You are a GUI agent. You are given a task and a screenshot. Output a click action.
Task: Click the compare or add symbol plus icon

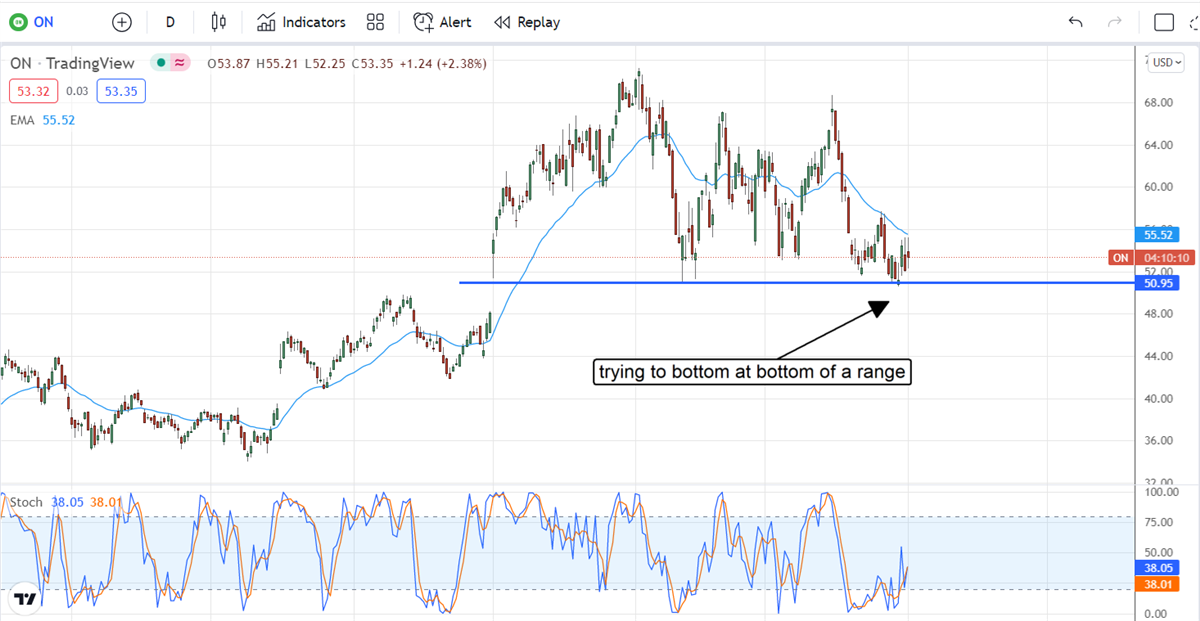pos(121,22)
